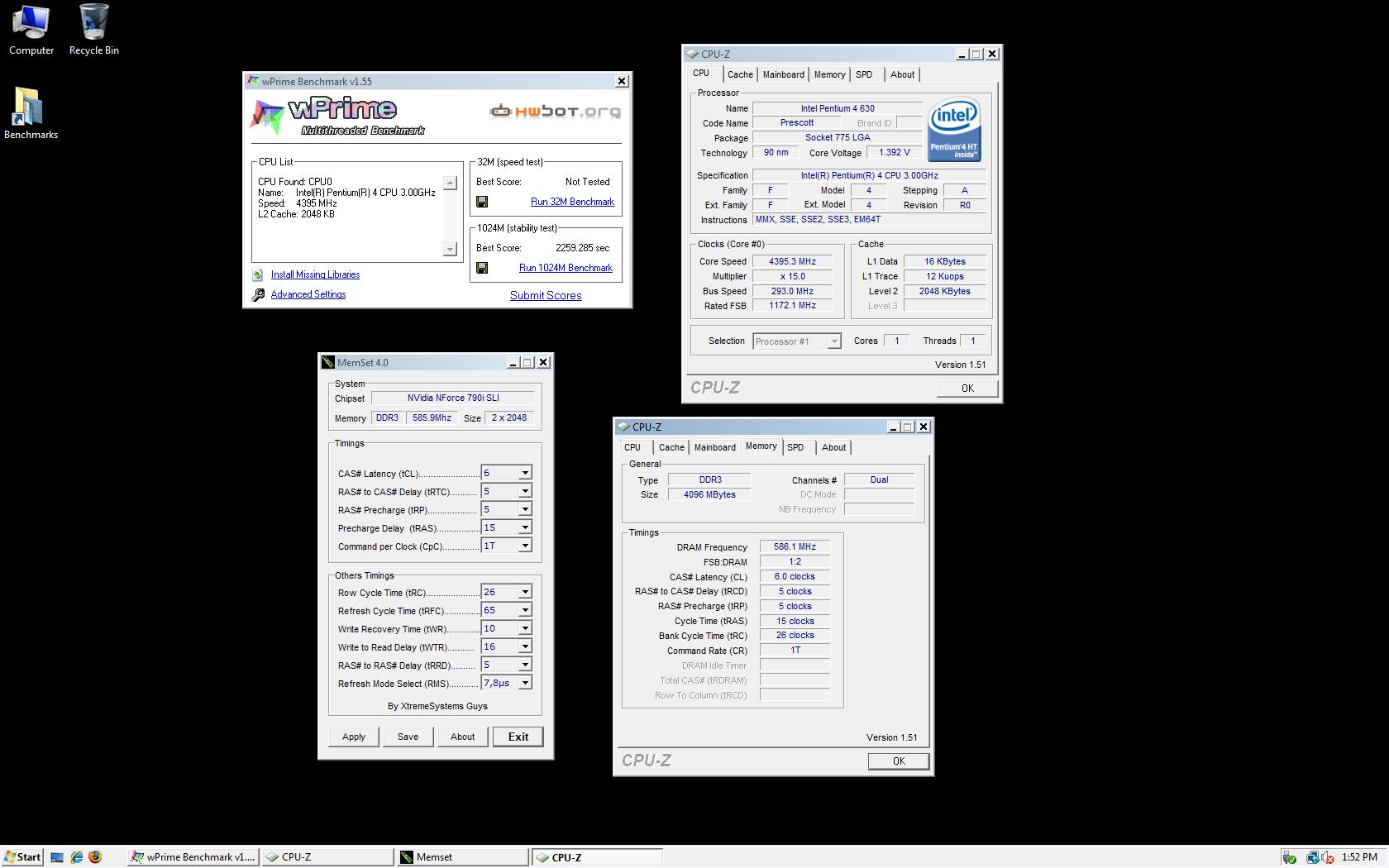Click the muted volume tray icon

1327,857
